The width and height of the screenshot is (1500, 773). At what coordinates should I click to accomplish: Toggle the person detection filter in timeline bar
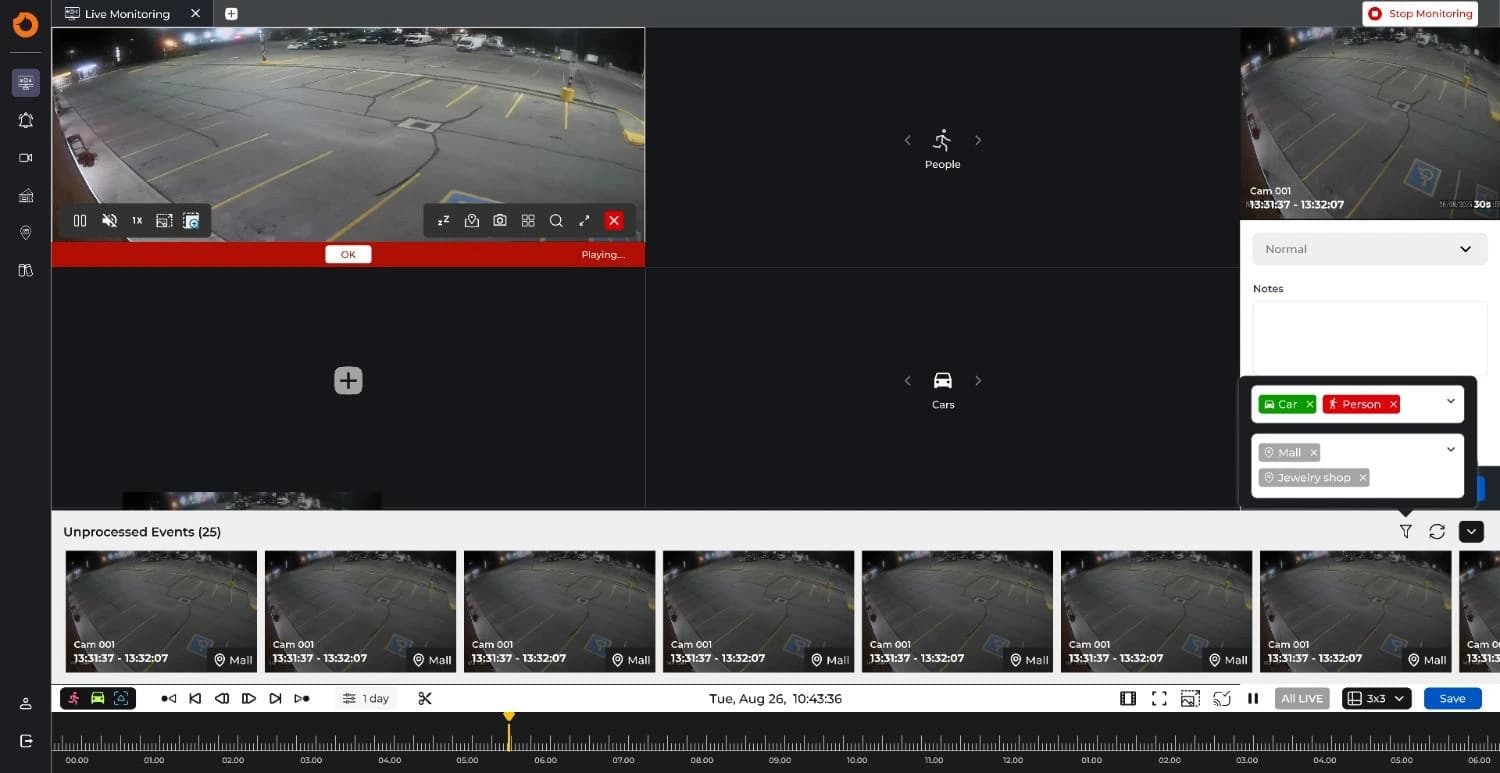coord(74,699)
